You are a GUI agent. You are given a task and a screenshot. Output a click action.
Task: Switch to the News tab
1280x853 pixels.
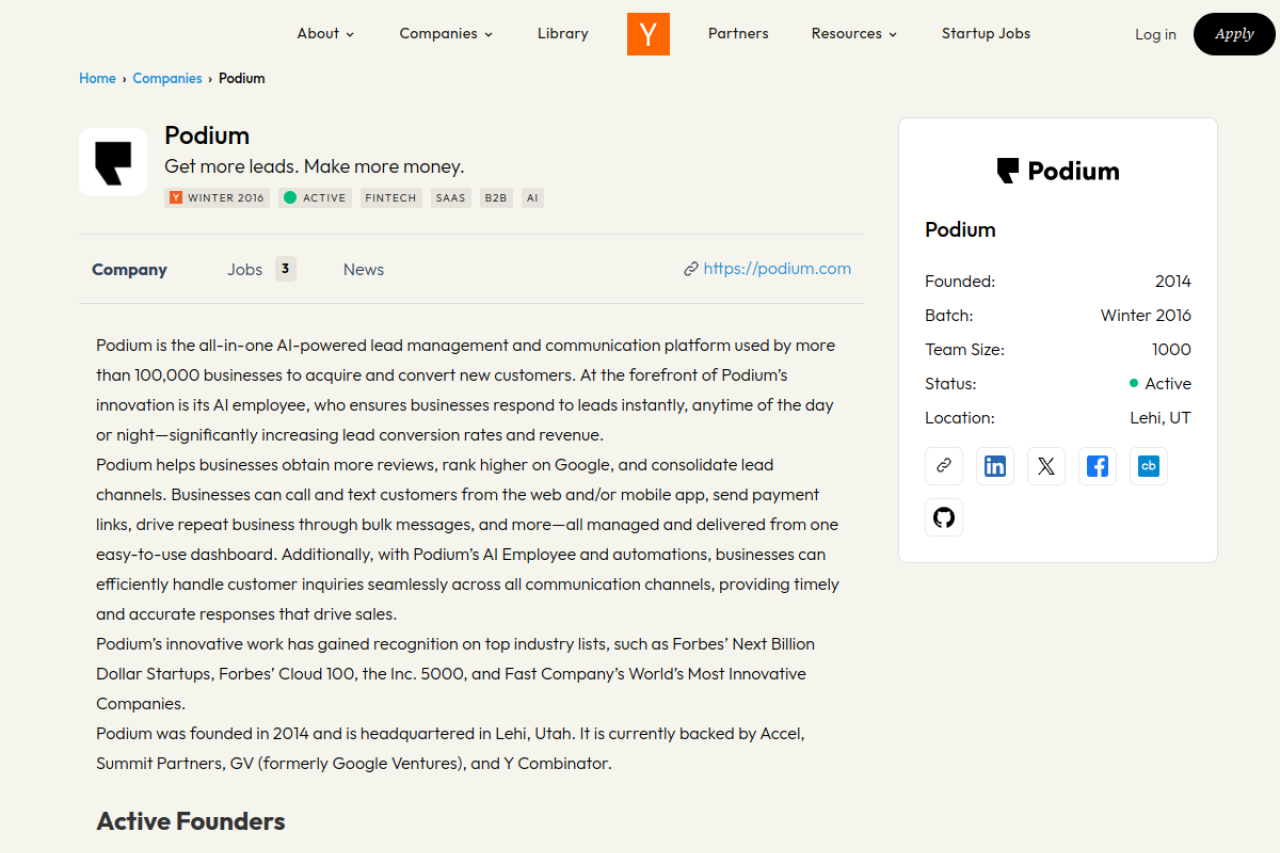364,270
